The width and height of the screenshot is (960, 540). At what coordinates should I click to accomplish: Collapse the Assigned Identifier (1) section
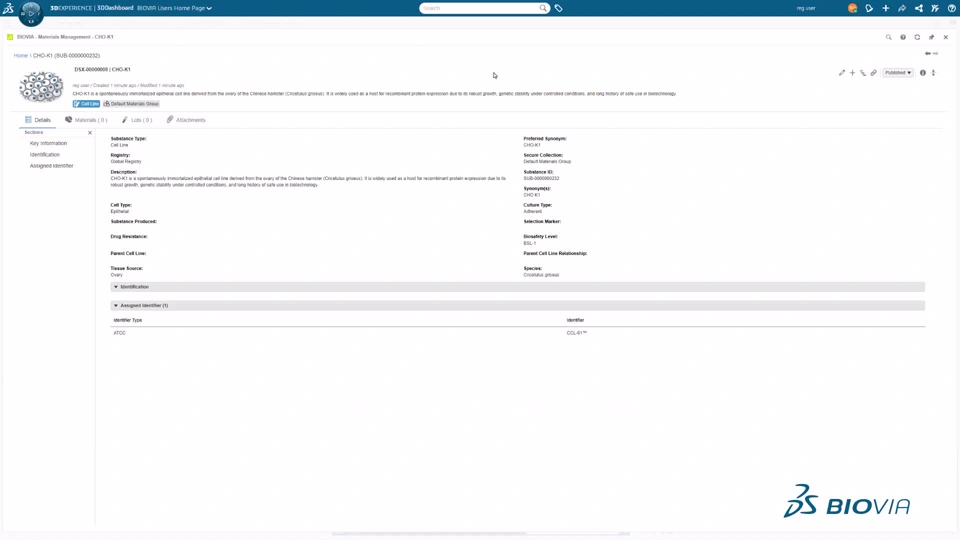click(x=517, y=306)
